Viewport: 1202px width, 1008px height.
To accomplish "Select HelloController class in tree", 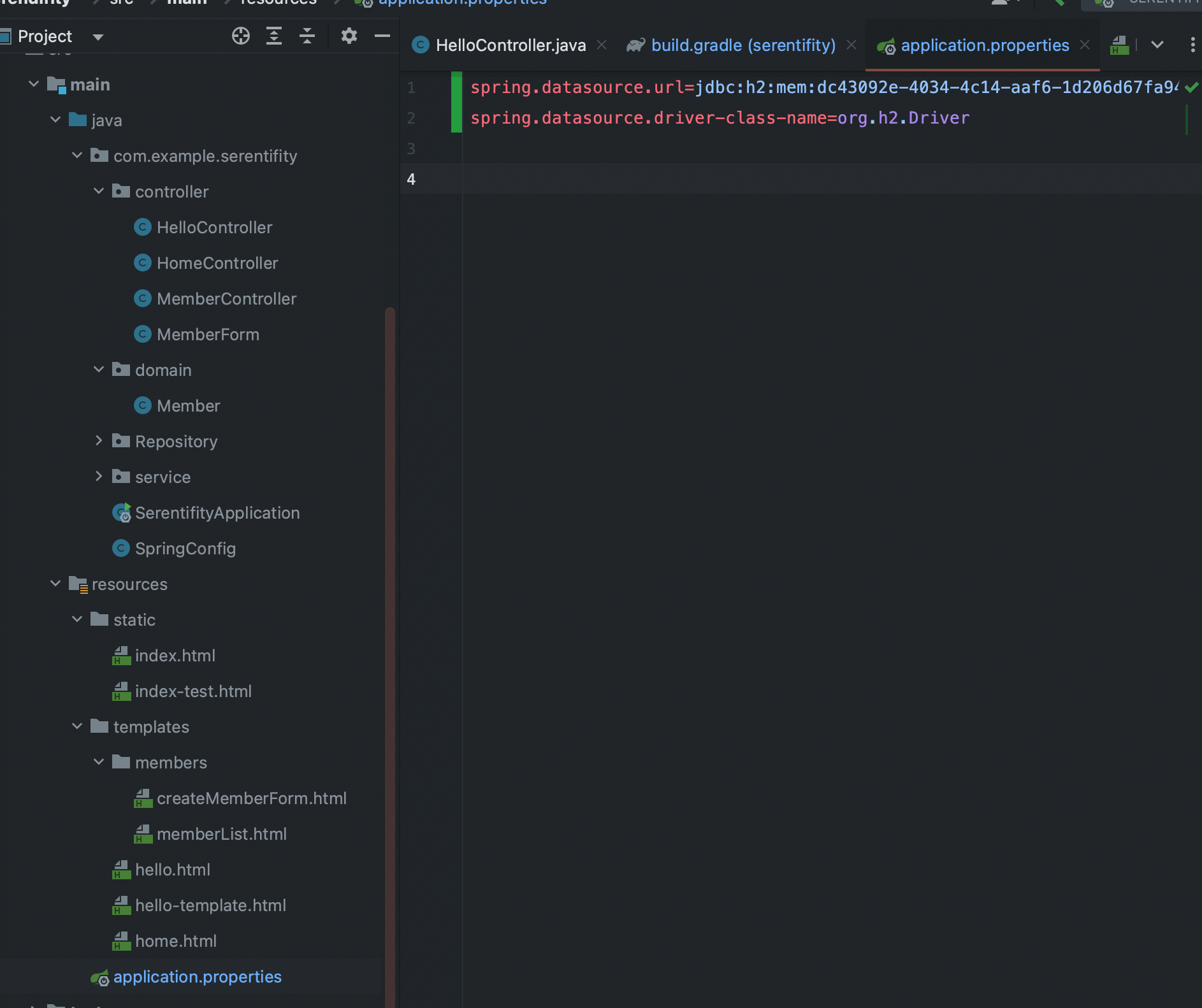I will tap(214, 227).
